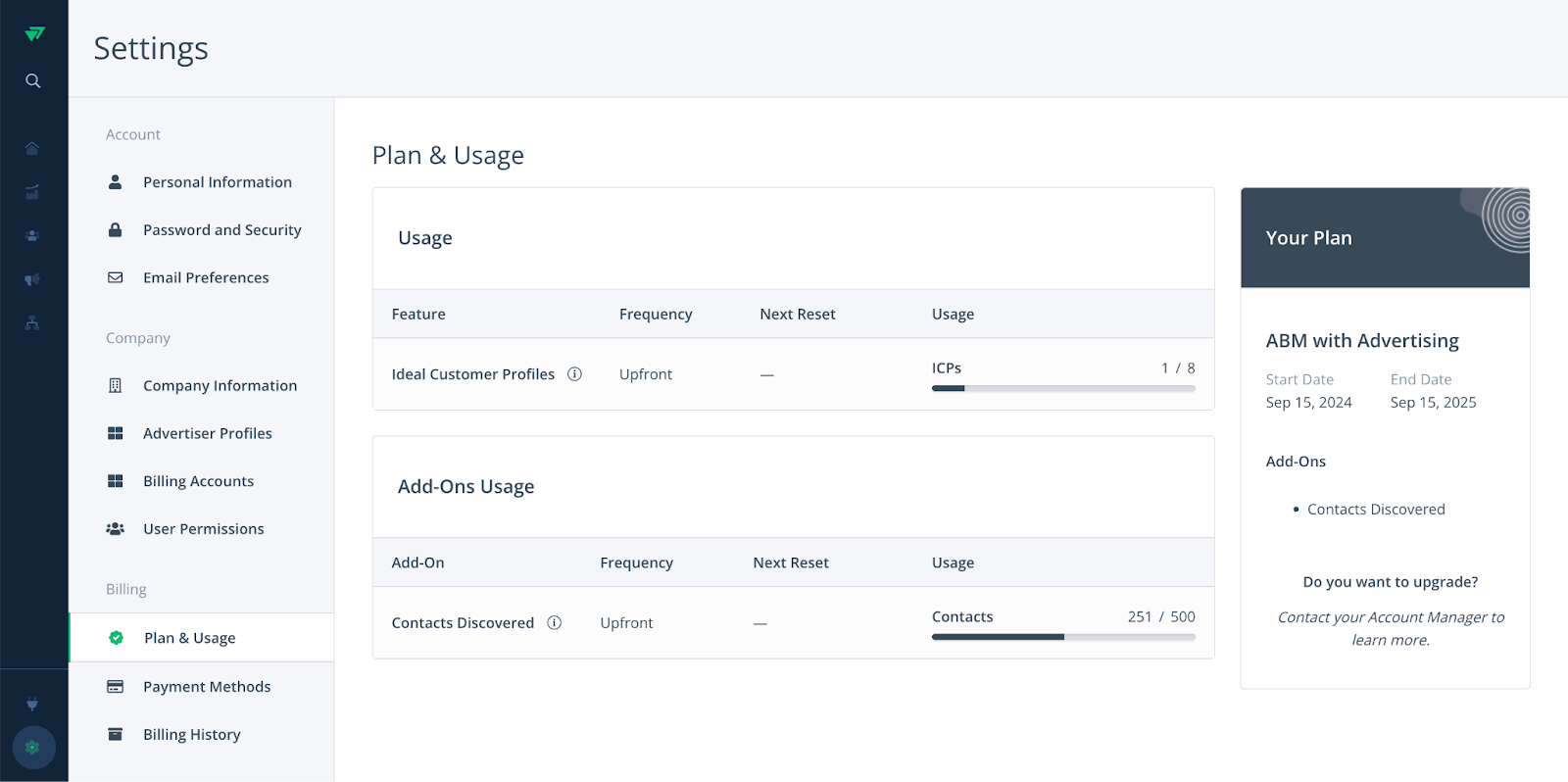
Task: Open the audiences people icon in the sidebar
Action: click(32, 236)
